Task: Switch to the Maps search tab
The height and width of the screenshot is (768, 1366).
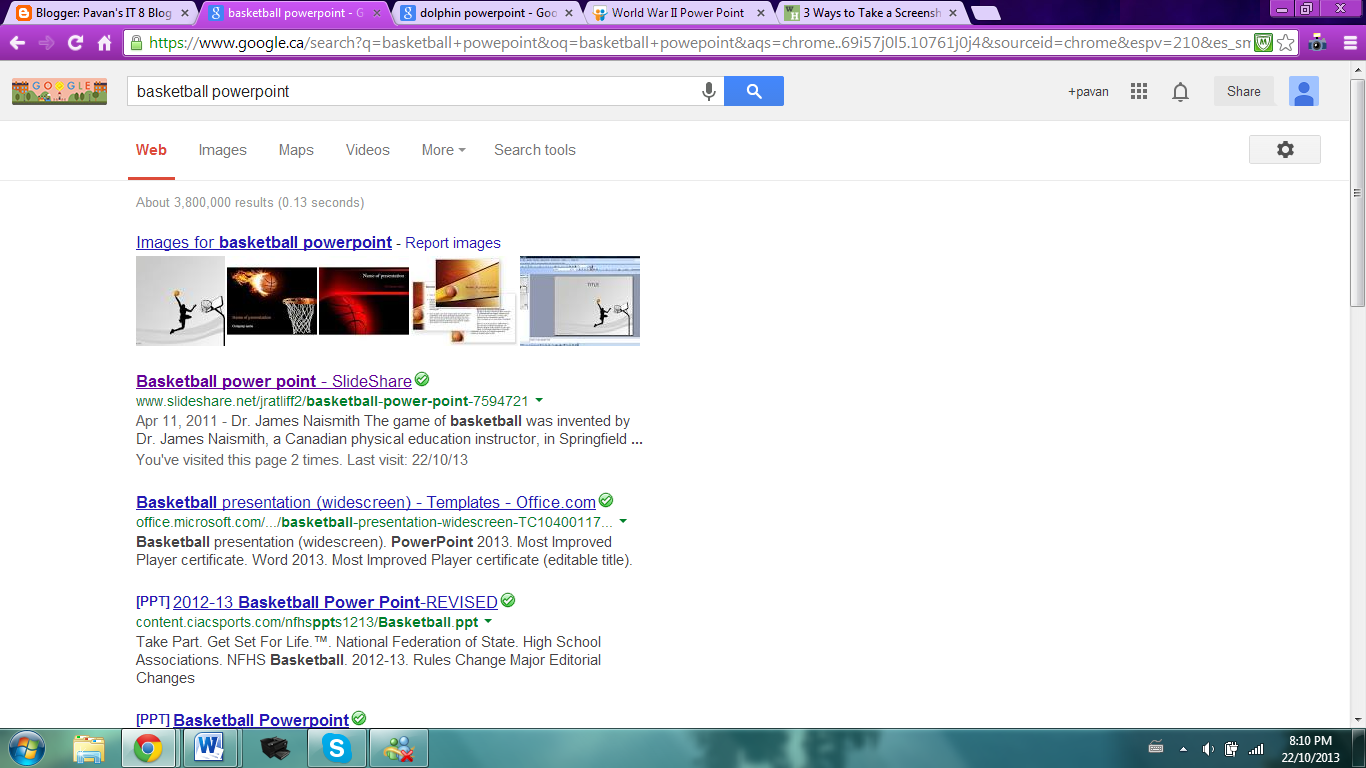Action: point(296,150)
